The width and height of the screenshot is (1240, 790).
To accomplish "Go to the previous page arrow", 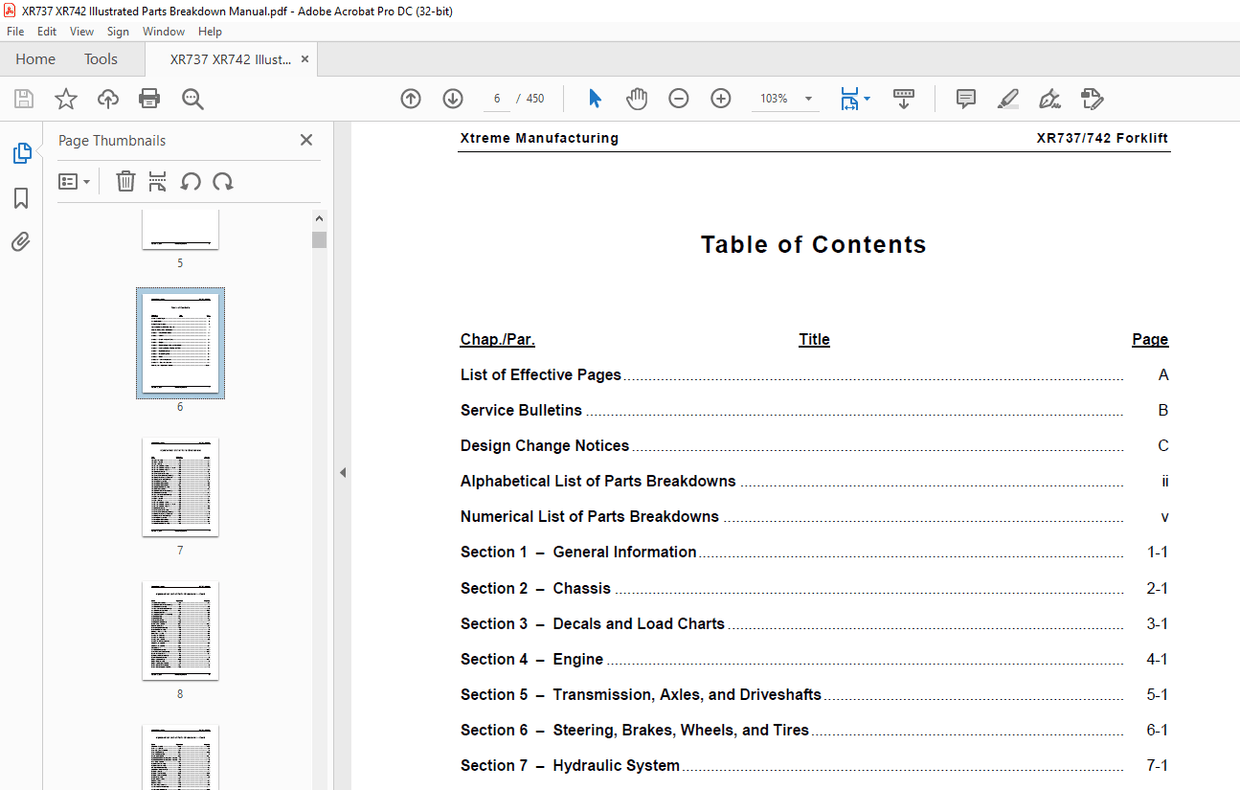I will (x=411, y=98).
